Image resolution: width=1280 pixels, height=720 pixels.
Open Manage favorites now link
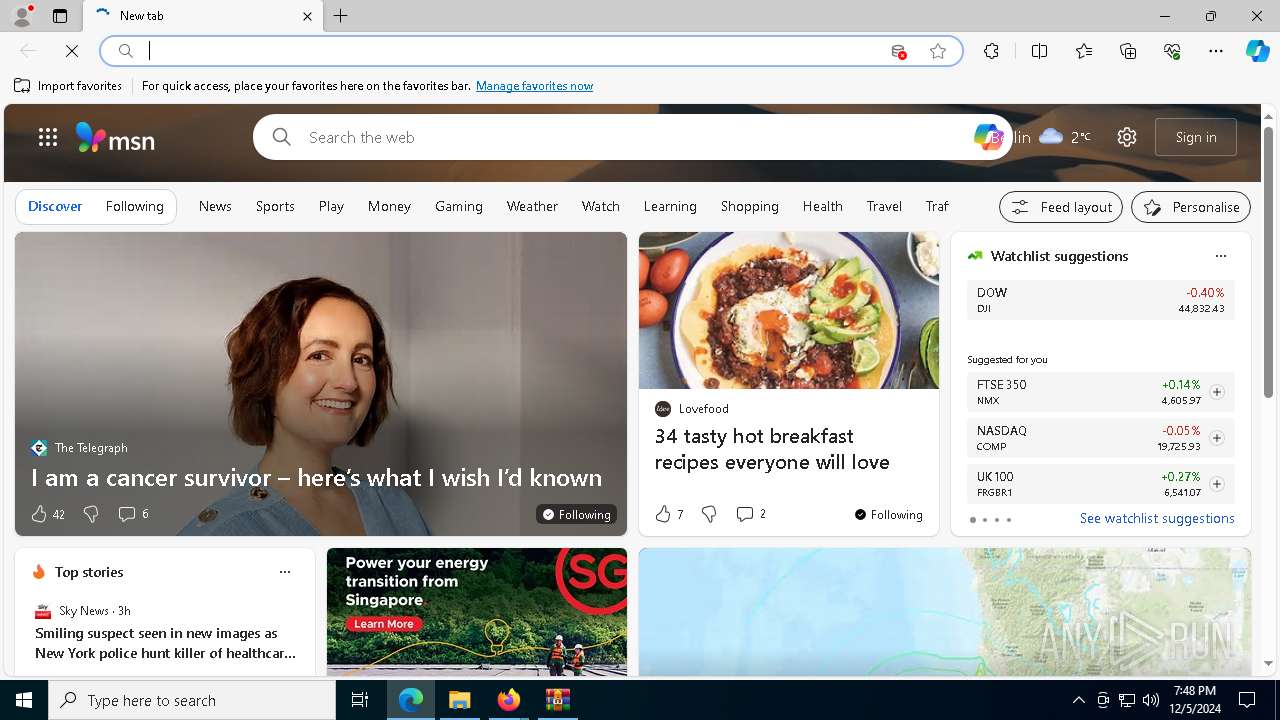pyautogui.click(x=534, y=86)
